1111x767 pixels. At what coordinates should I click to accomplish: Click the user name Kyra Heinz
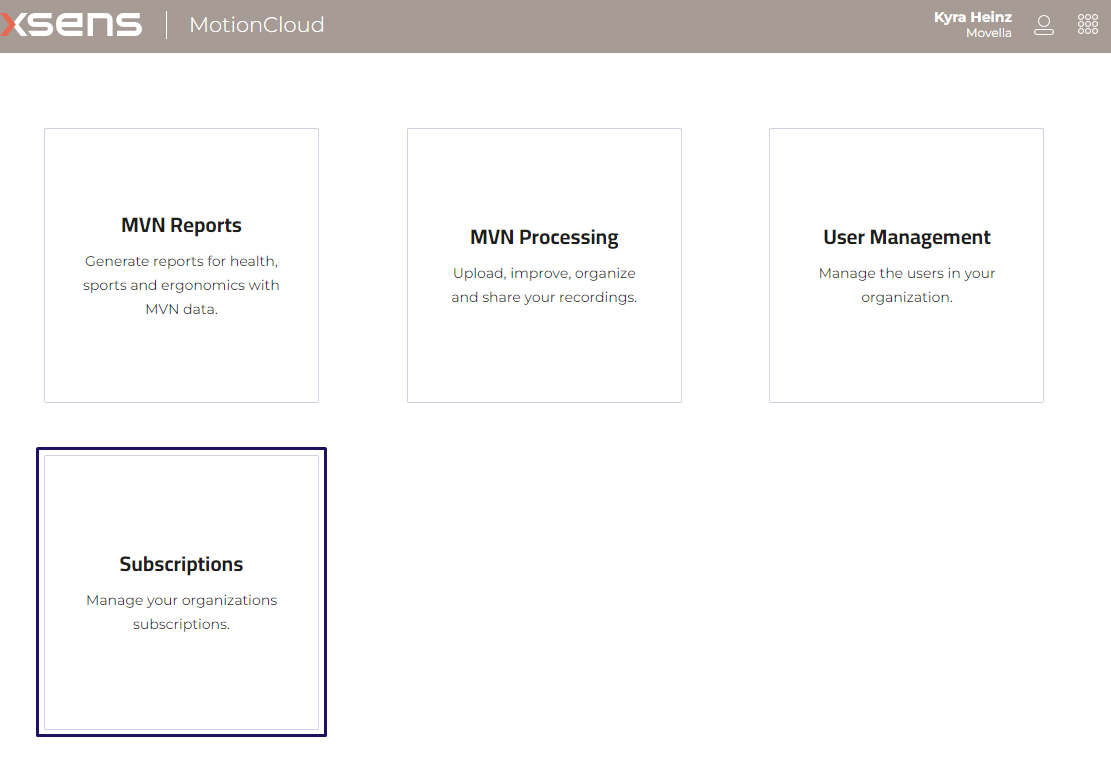[972, 16]
